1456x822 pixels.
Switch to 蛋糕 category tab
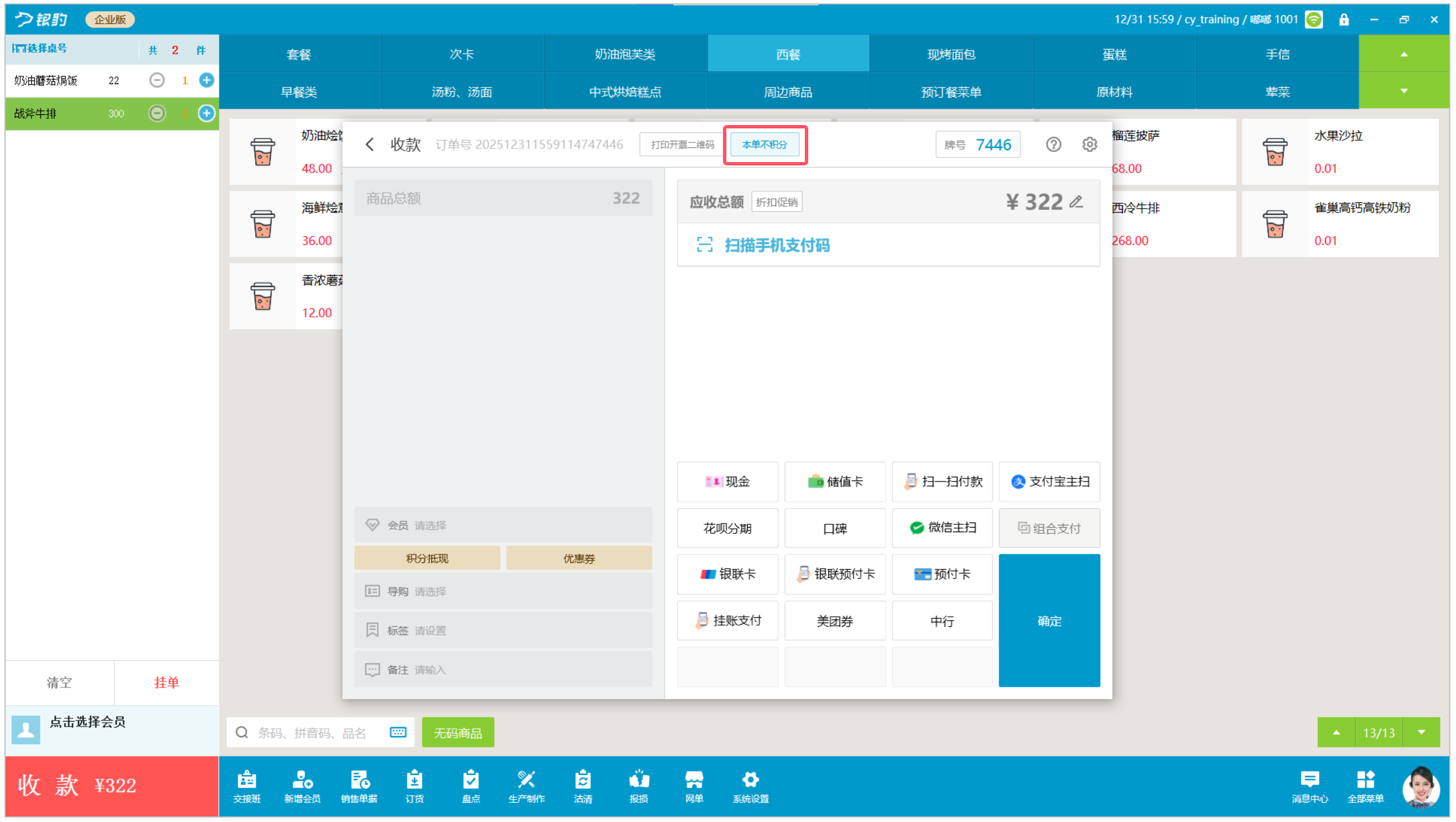point(1114,54)
